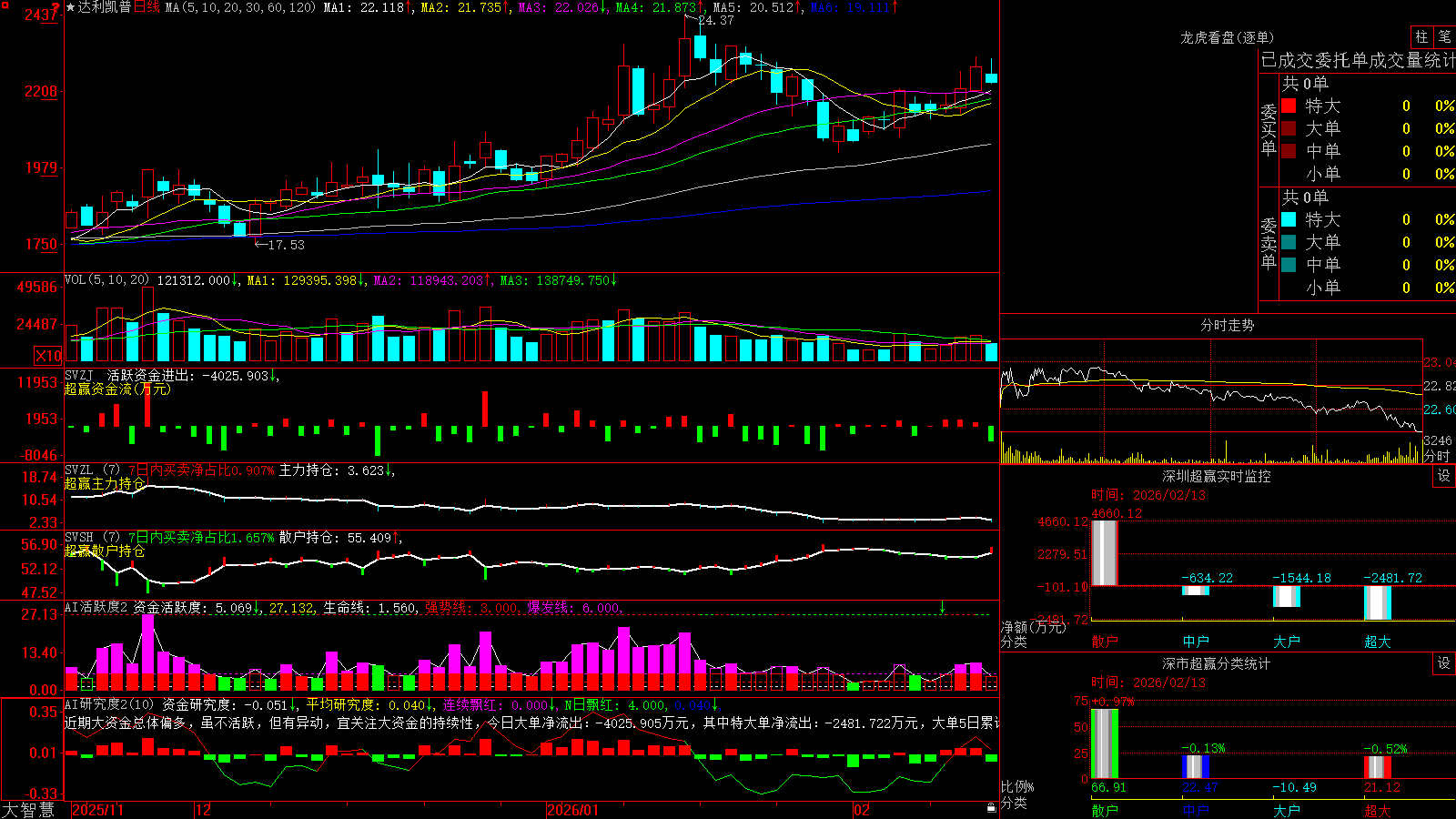Click the 分时 label under intraday chart
1456x819 pixels.
pyautogui.click(x=1437, y=456)
